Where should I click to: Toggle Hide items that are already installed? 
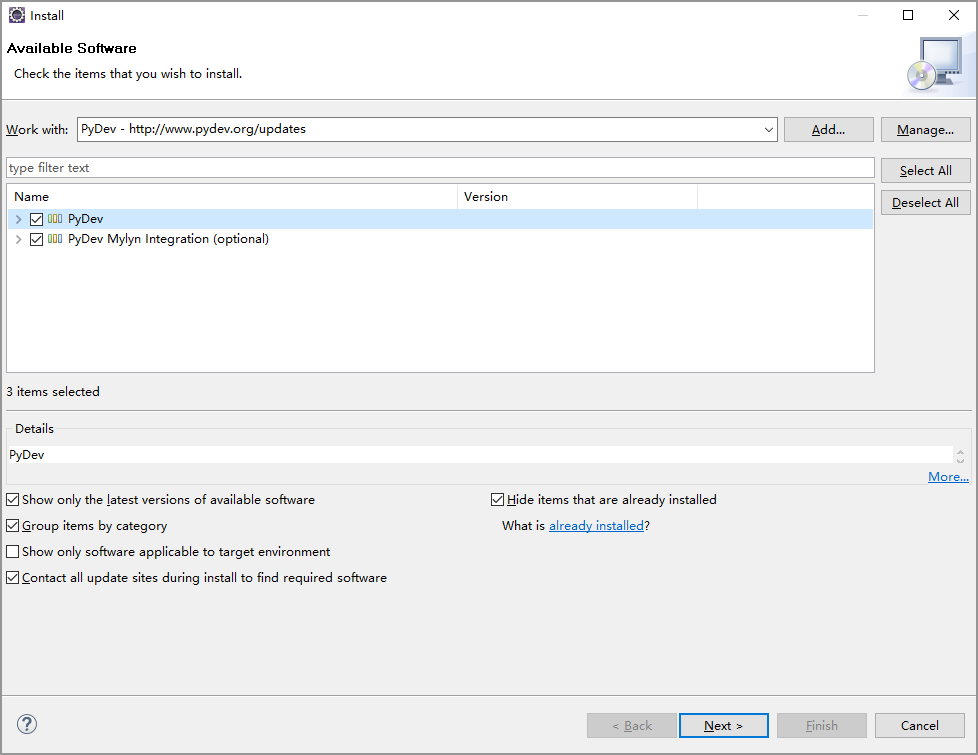click(x=497, y=500)
